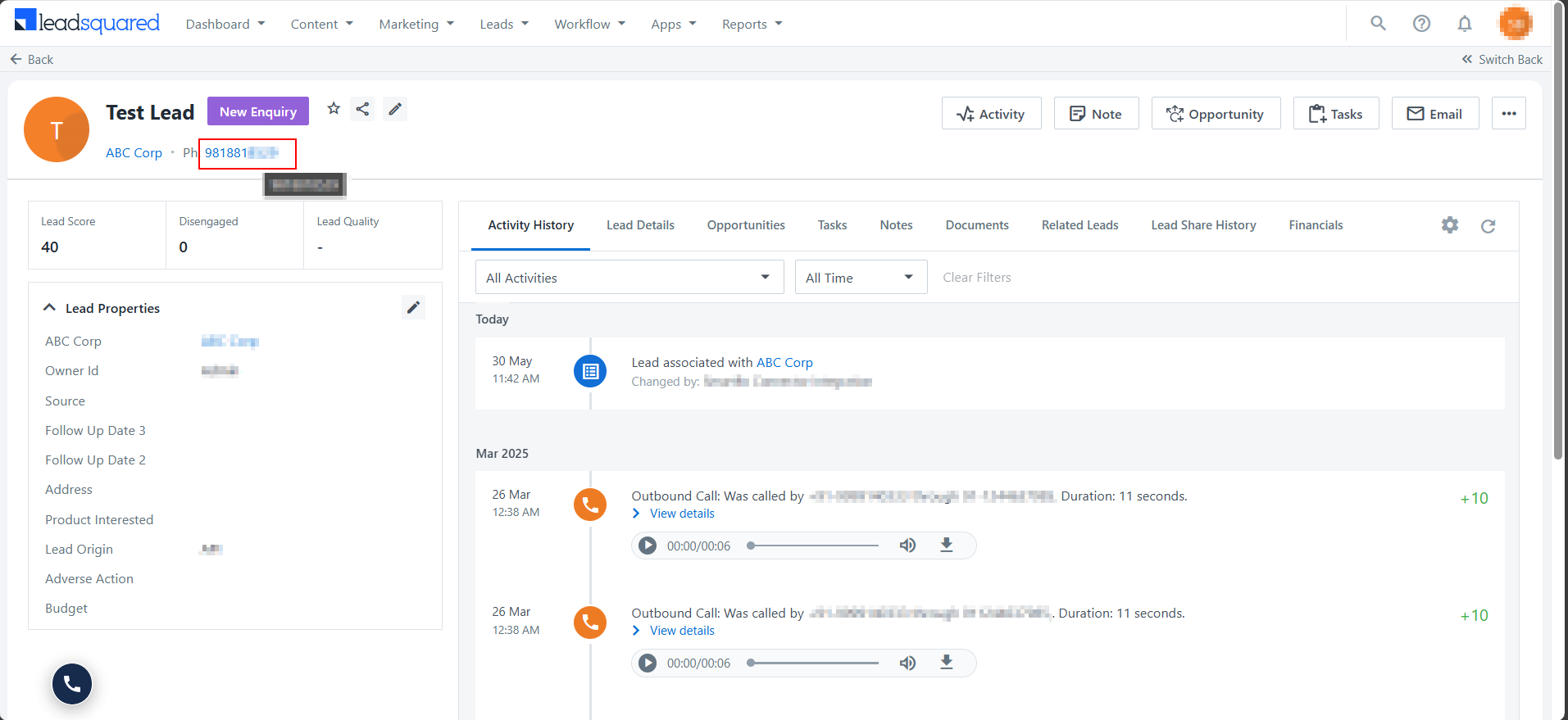This screenshot has height=720, width=1568.
Task: Click the leadsquared logo
Action: click(x=87, y=22)
